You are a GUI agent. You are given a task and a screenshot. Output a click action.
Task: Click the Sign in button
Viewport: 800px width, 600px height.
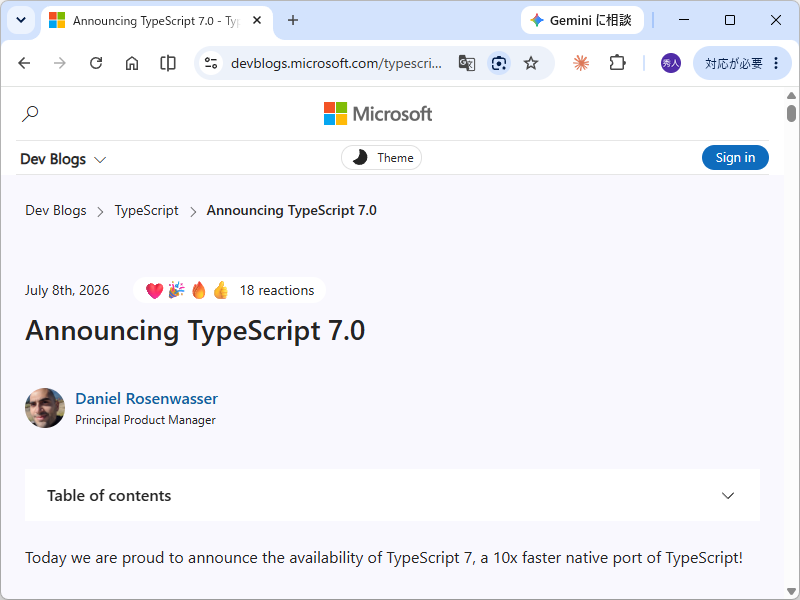pos(735,158)
